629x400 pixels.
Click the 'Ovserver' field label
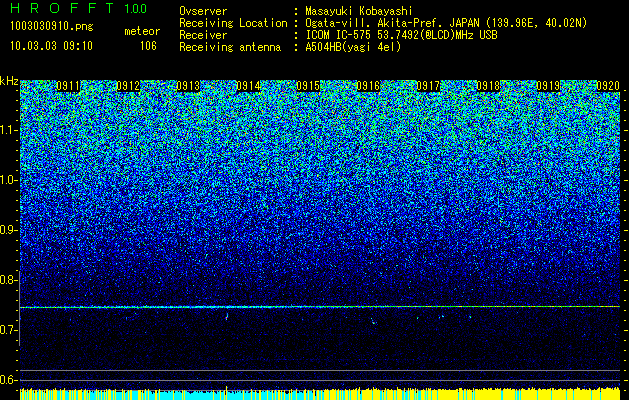203,11
